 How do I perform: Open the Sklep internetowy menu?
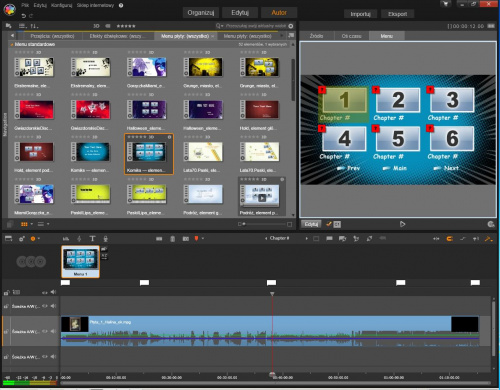point(95,5)
